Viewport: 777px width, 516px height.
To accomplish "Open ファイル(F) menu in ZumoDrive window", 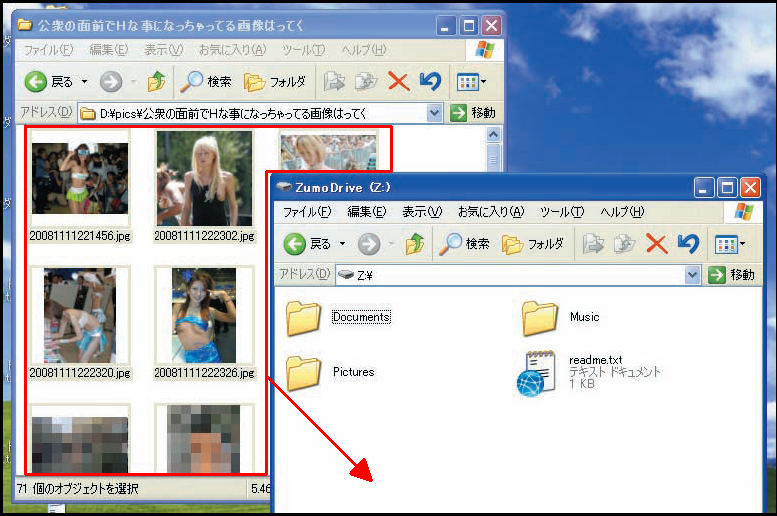I will coord(307,212).
